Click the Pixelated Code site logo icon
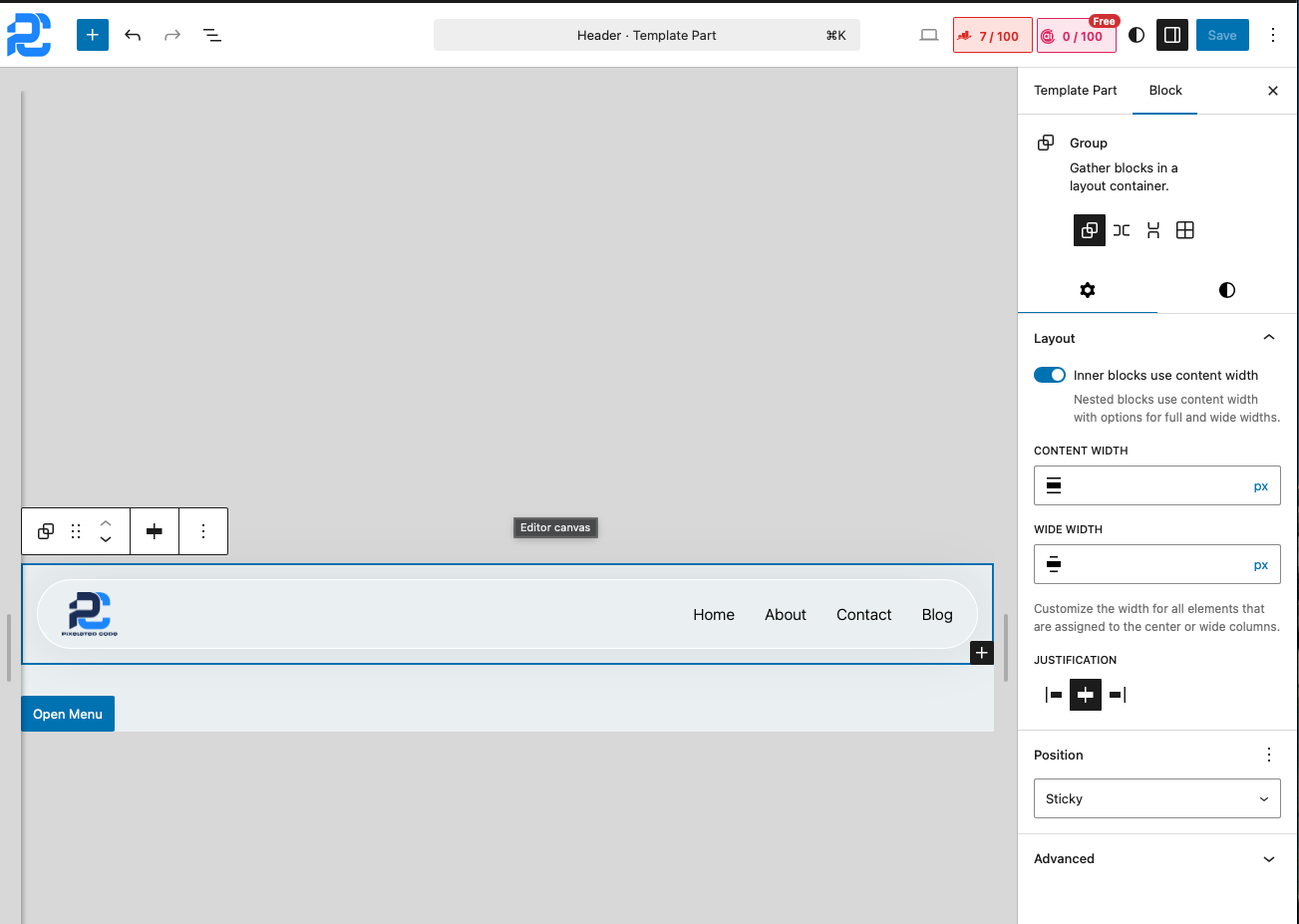Viewport: 1299px width, 924px height. [x=29, y=35]
